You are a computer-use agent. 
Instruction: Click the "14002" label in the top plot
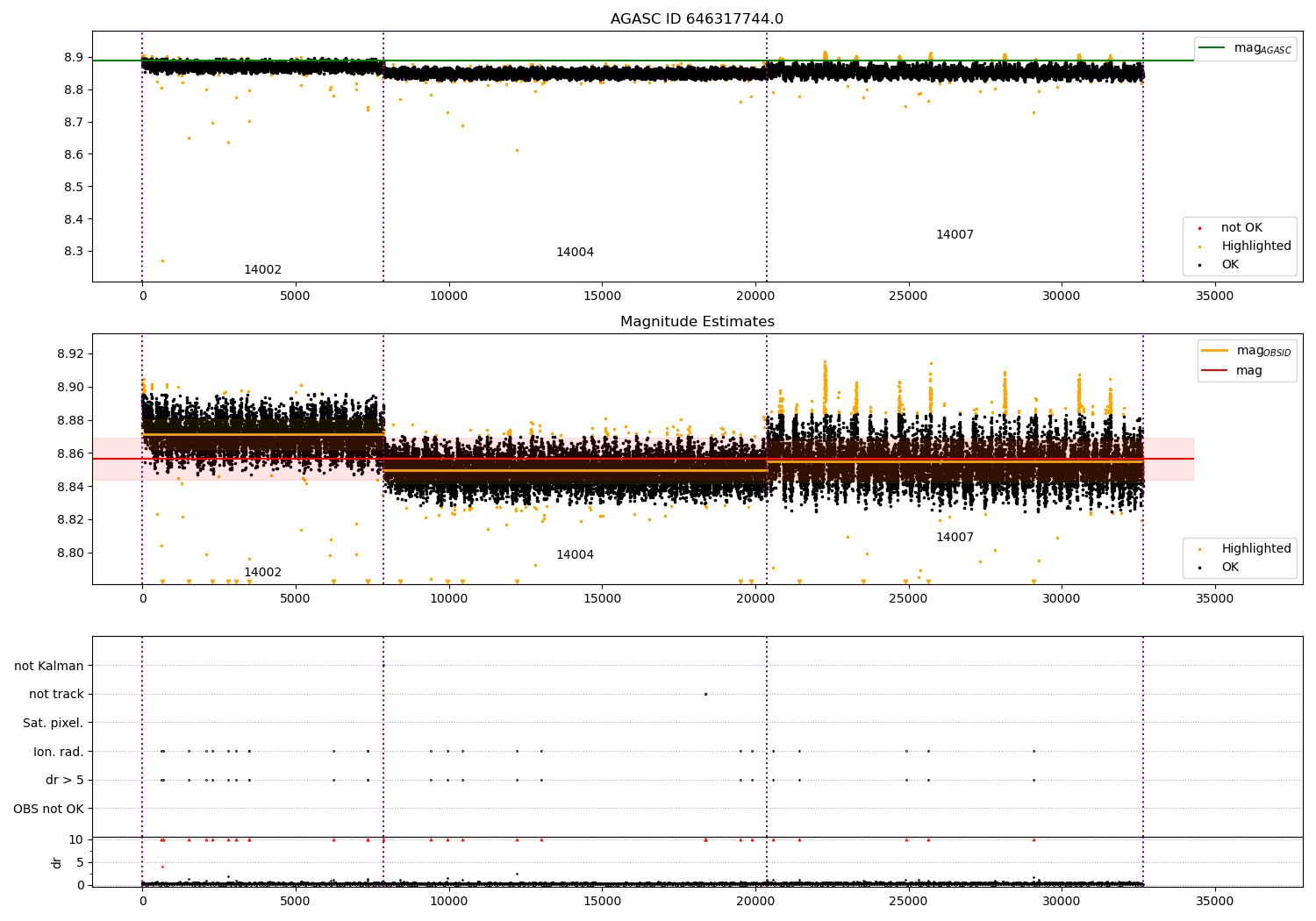click(x=262, y=270)
